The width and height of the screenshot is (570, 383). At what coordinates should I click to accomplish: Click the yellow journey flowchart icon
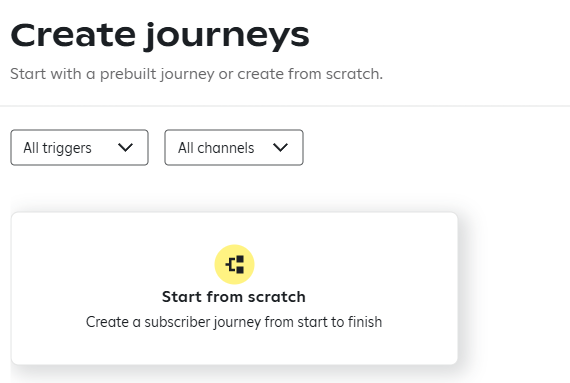(234, 264)
